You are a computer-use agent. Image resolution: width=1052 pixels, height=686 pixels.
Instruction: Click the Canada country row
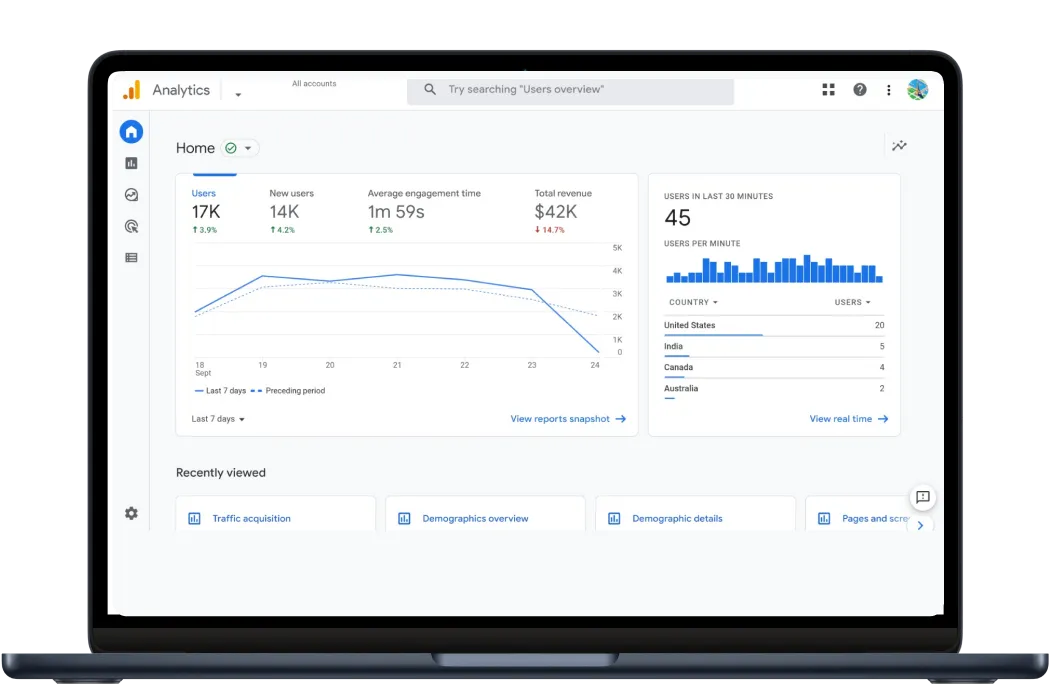point(774,368)
